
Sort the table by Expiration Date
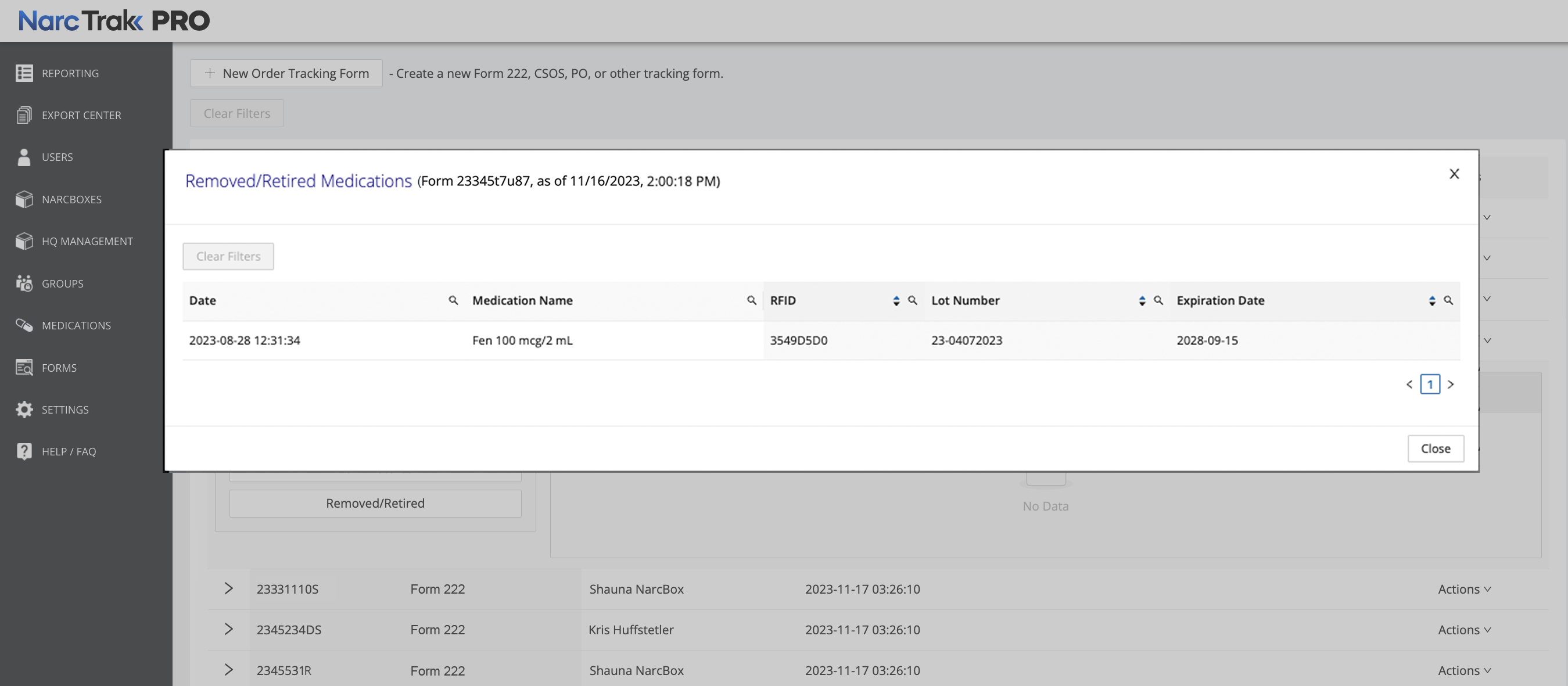(x=1431, y=301)
